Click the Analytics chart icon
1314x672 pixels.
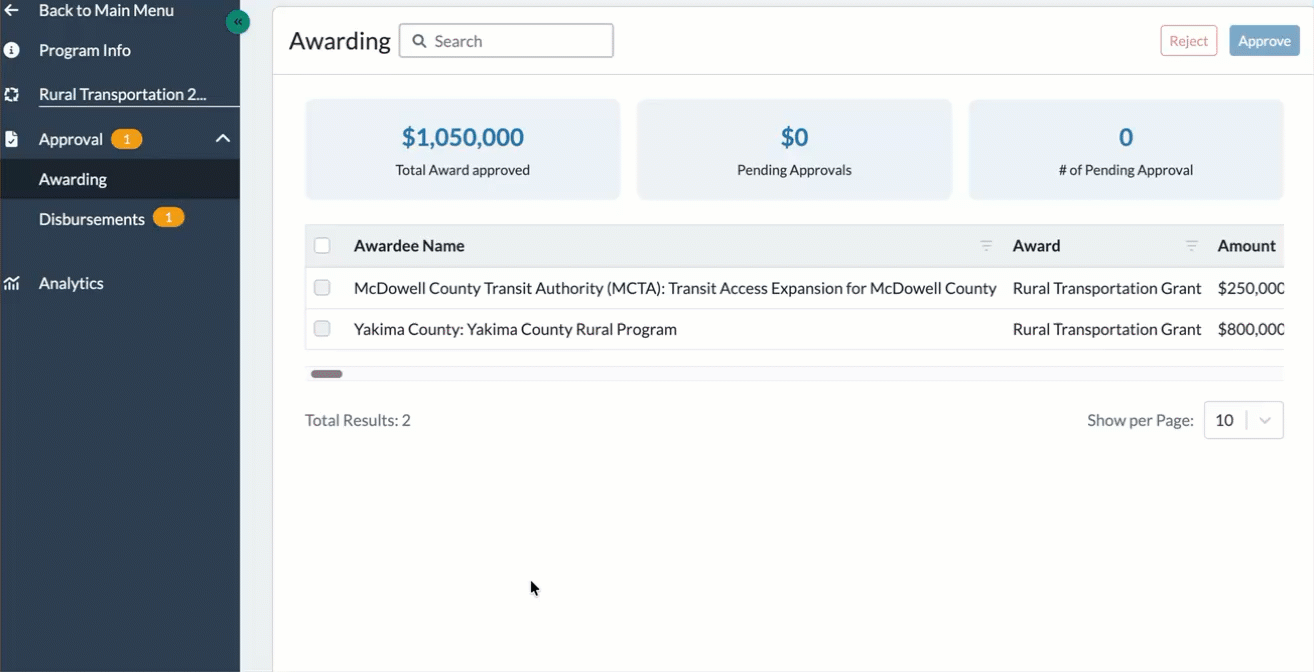(12, 283)
